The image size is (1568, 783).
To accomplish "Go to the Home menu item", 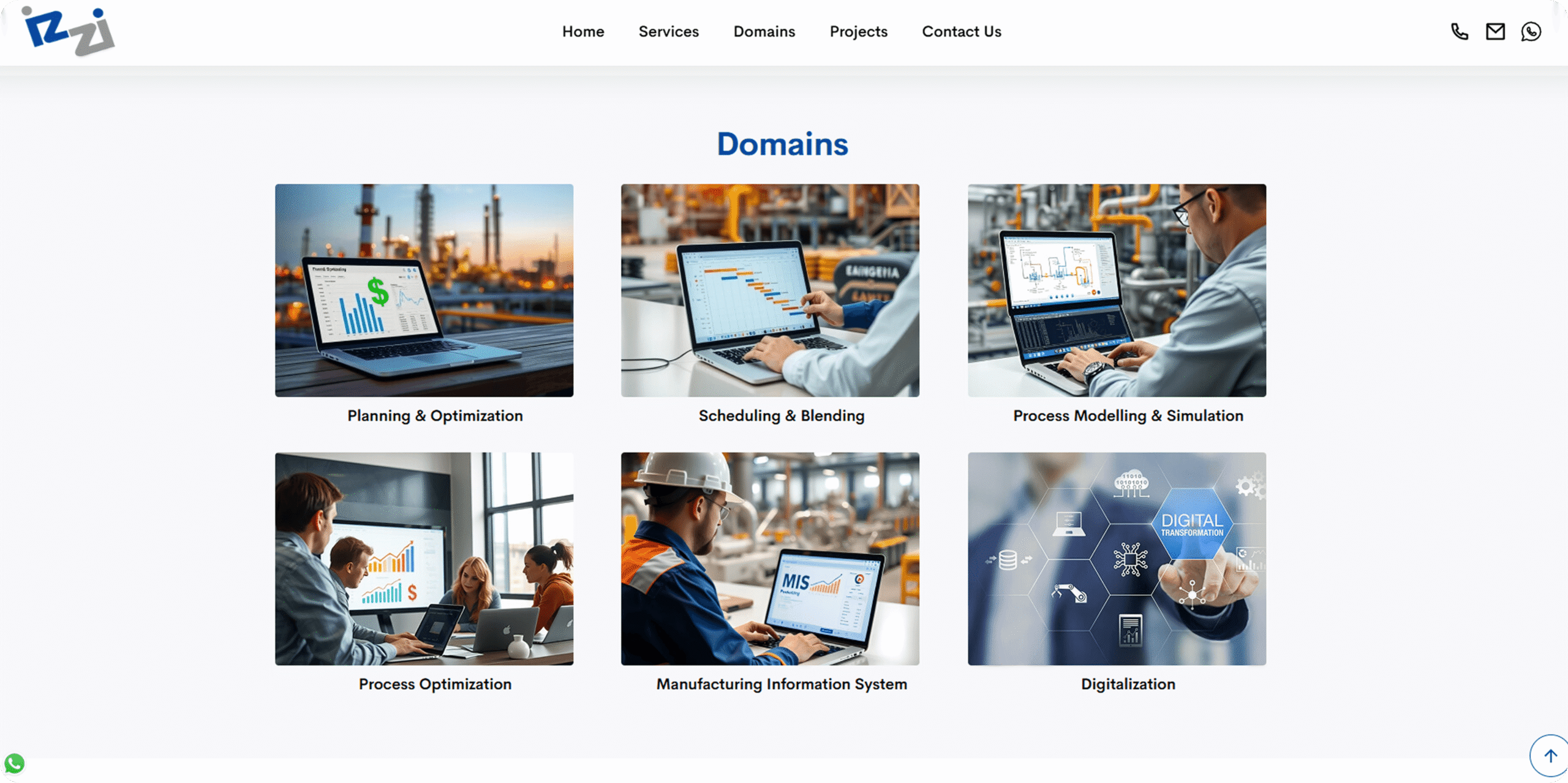I will [x=583, y=32].
